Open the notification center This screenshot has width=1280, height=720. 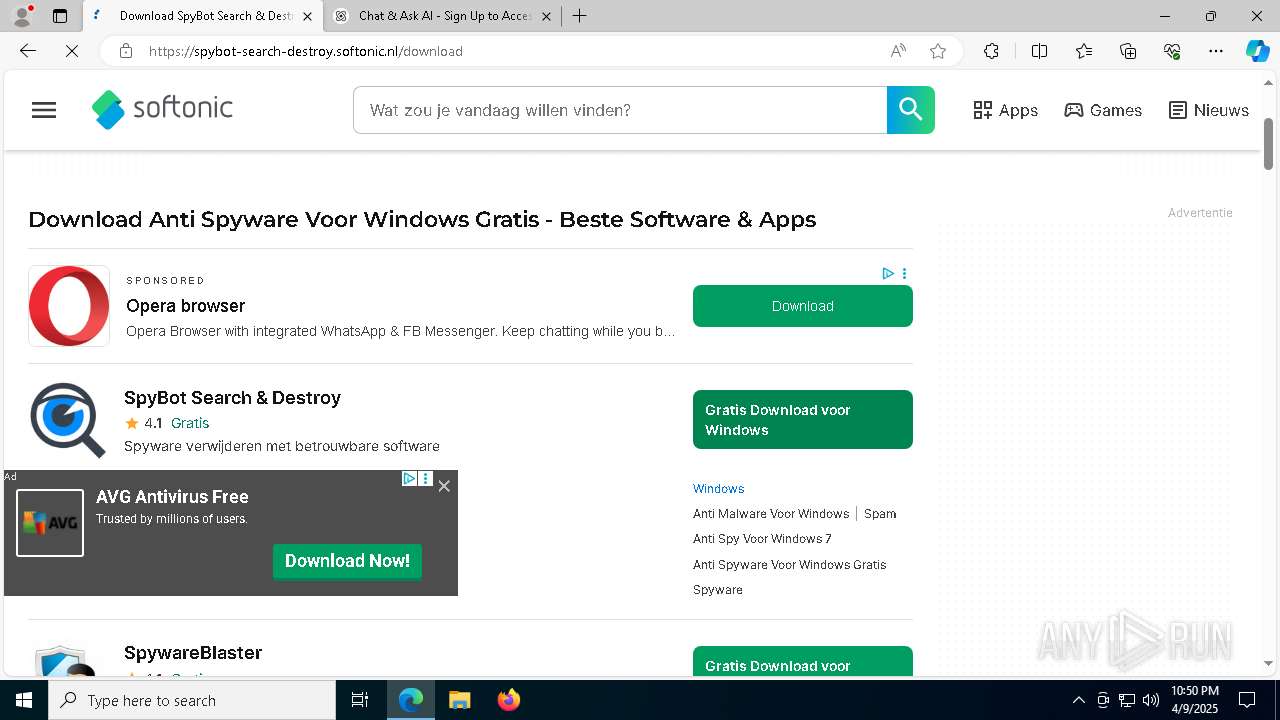point(1247,700)
